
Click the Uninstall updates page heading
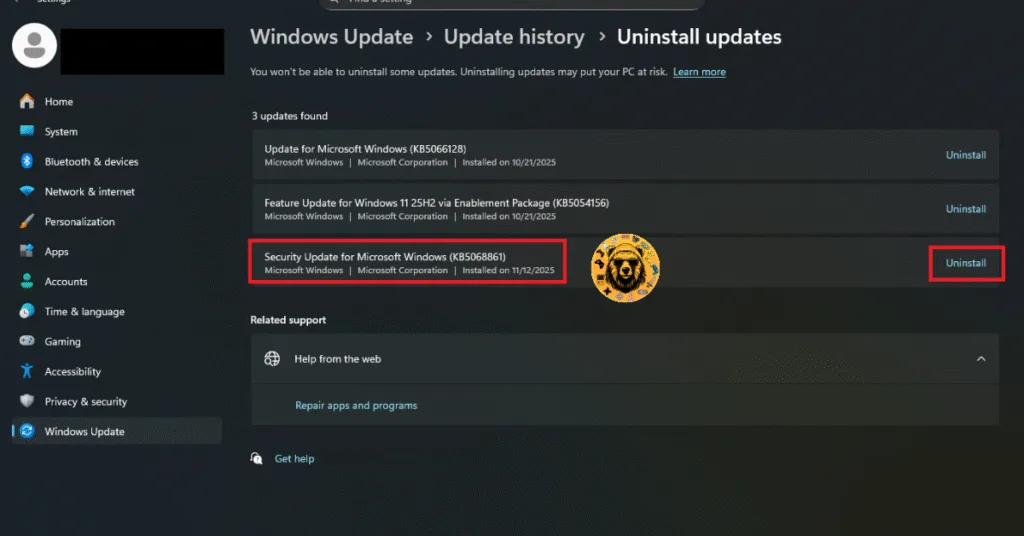pos(699,37)
